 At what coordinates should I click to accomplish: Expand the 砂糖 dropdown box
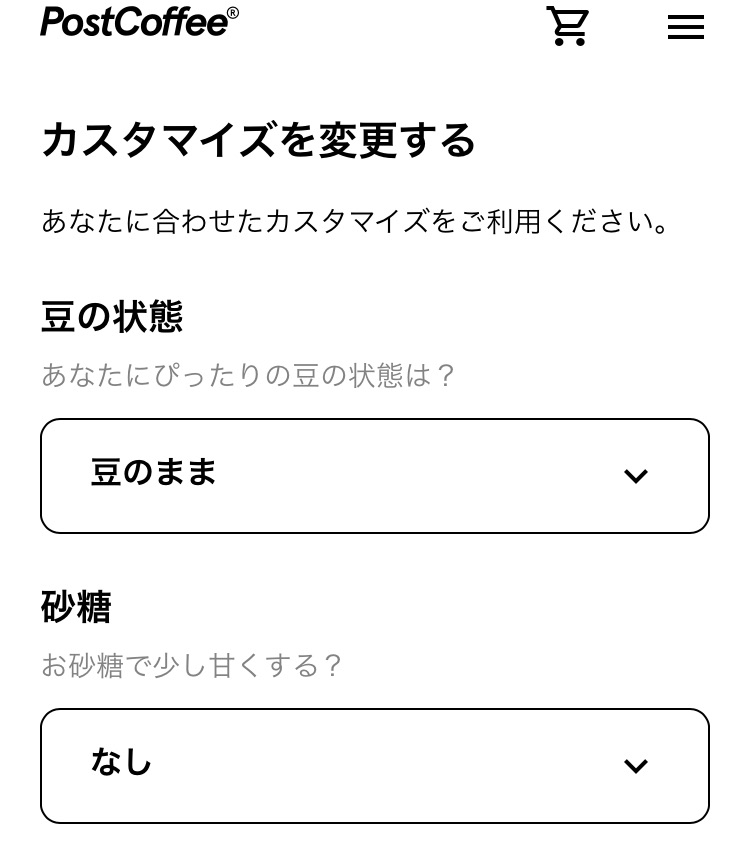[x=374, y=766]
